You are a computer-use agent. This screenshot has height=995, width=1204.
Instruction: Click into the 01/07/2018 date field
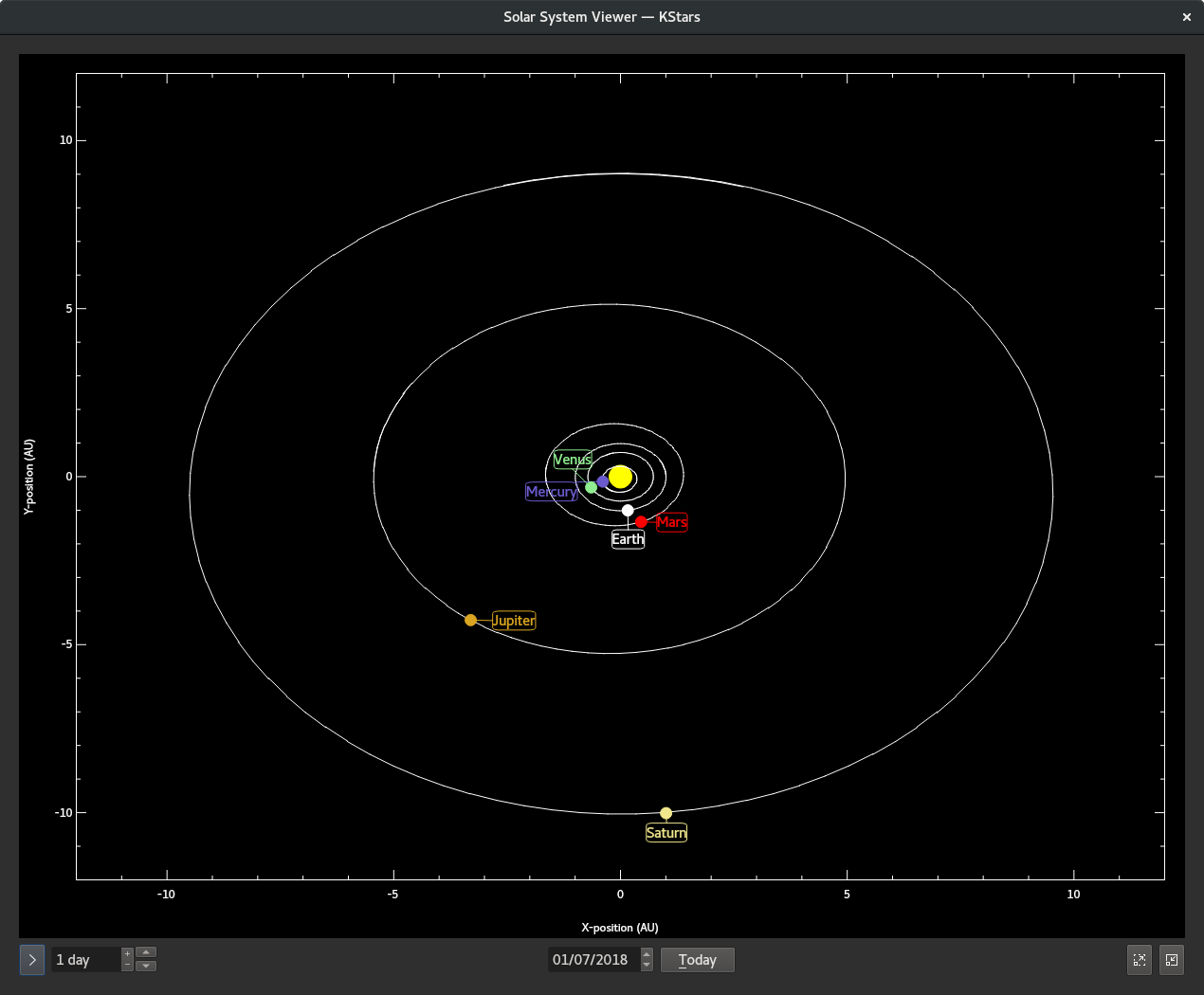pos(592,960)
